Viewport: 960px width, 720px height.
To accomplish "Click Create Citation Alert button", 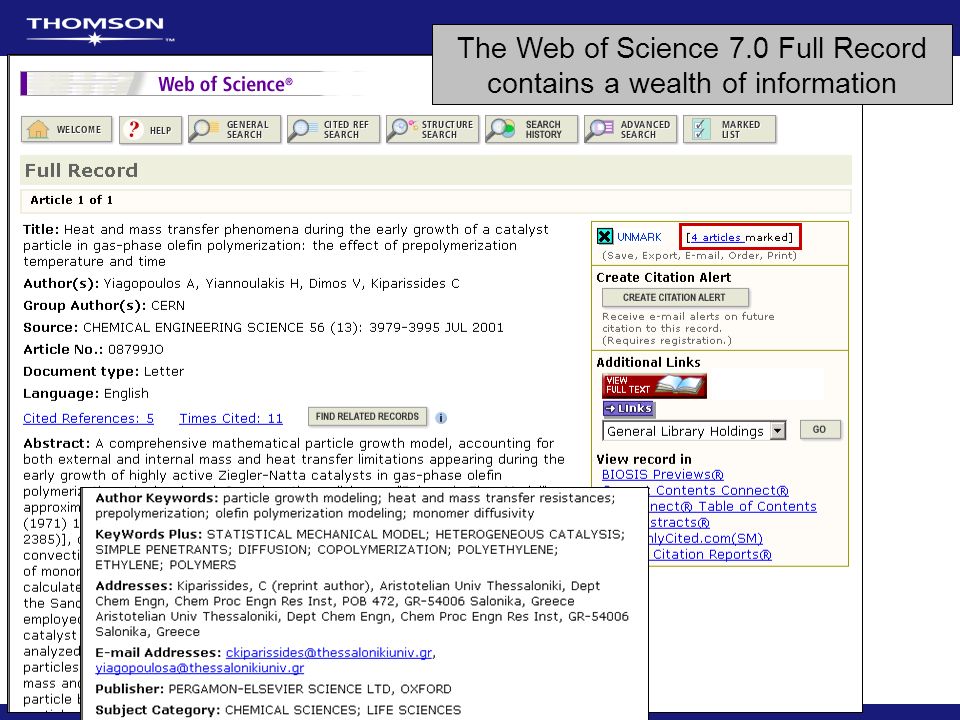I will pyautogui.click(x=675, y=298).
